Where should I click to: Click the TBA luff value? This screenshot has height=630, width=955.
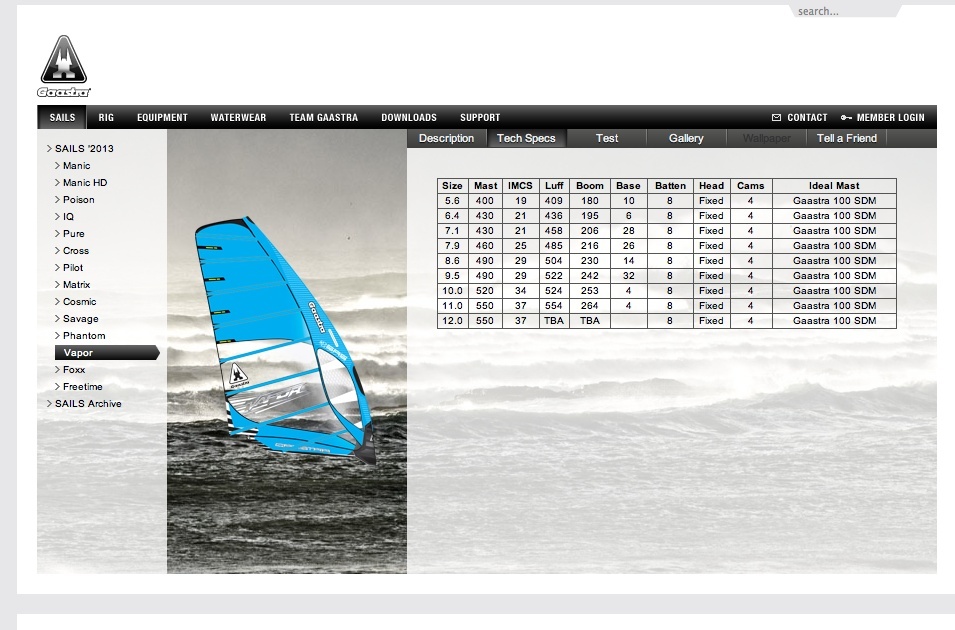pos(554,320)
